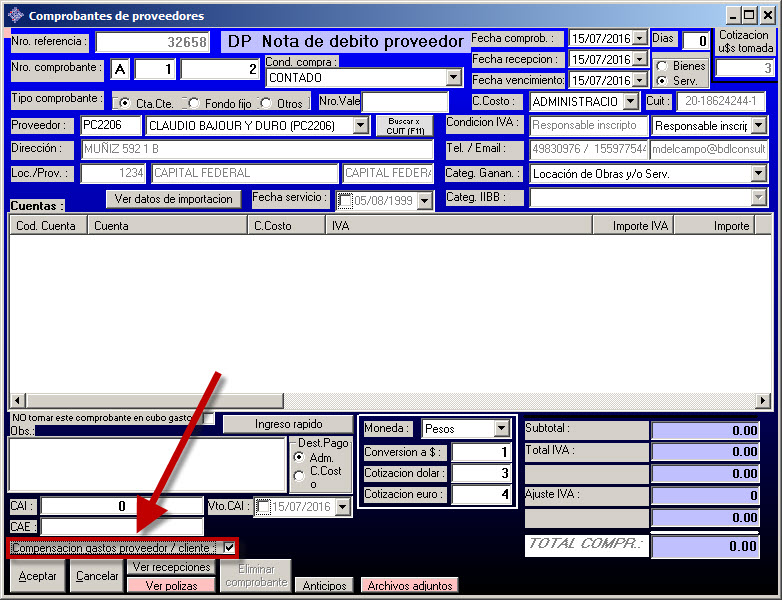Click the Nro.Vale input field
This screenshot has width=782, height=600.
(x=405, y=102)
